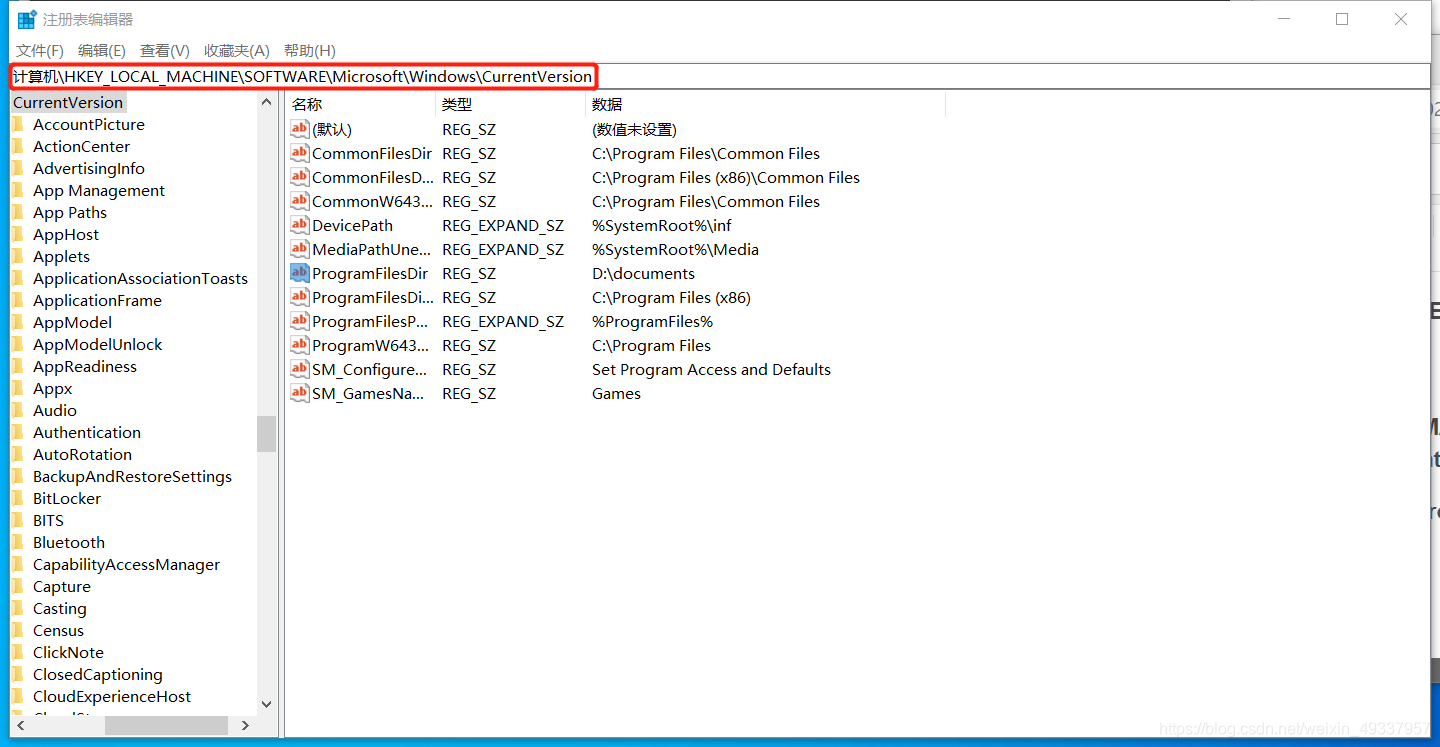Open the 文件(F) menu
The width and height of the screenshot is (1440, 747).
(40, 50)
